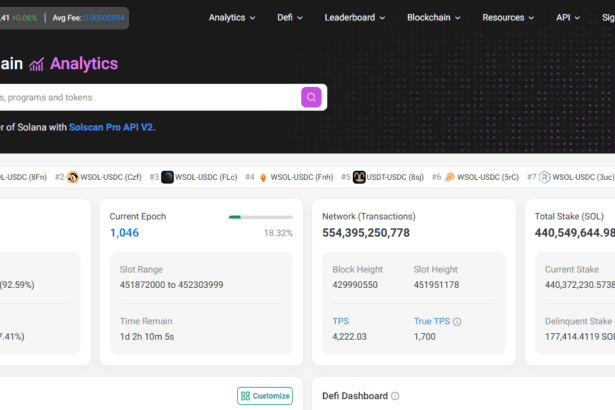Image resolution: width=615 pixels, height=410 pixels.
Task: Open the Solscan Pro API V2 link
Action: click(x=112, y=128)
